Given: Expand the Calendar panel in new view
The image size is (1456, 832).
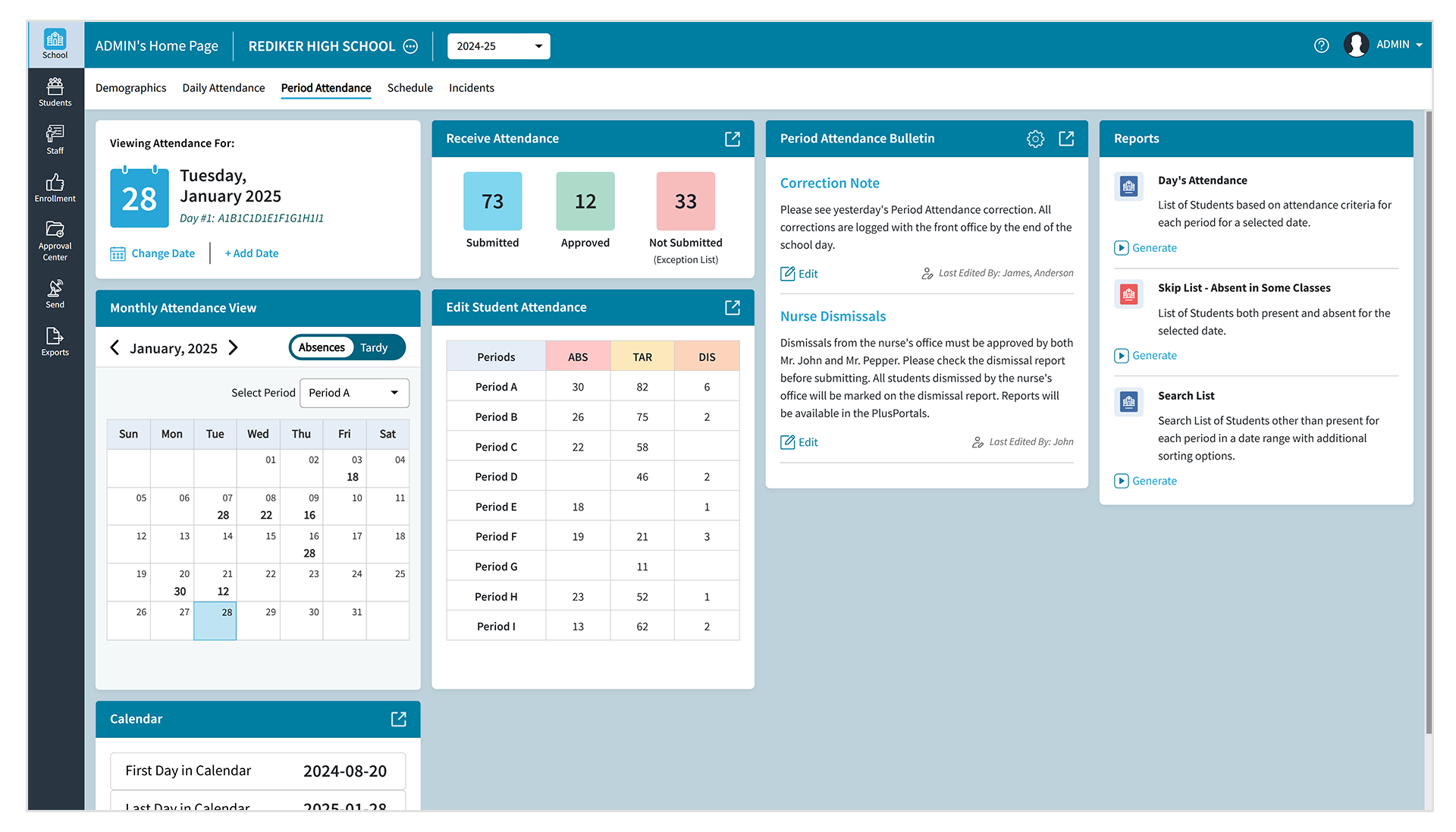Looking at the screenshot, I should click(x=398, y=719).
